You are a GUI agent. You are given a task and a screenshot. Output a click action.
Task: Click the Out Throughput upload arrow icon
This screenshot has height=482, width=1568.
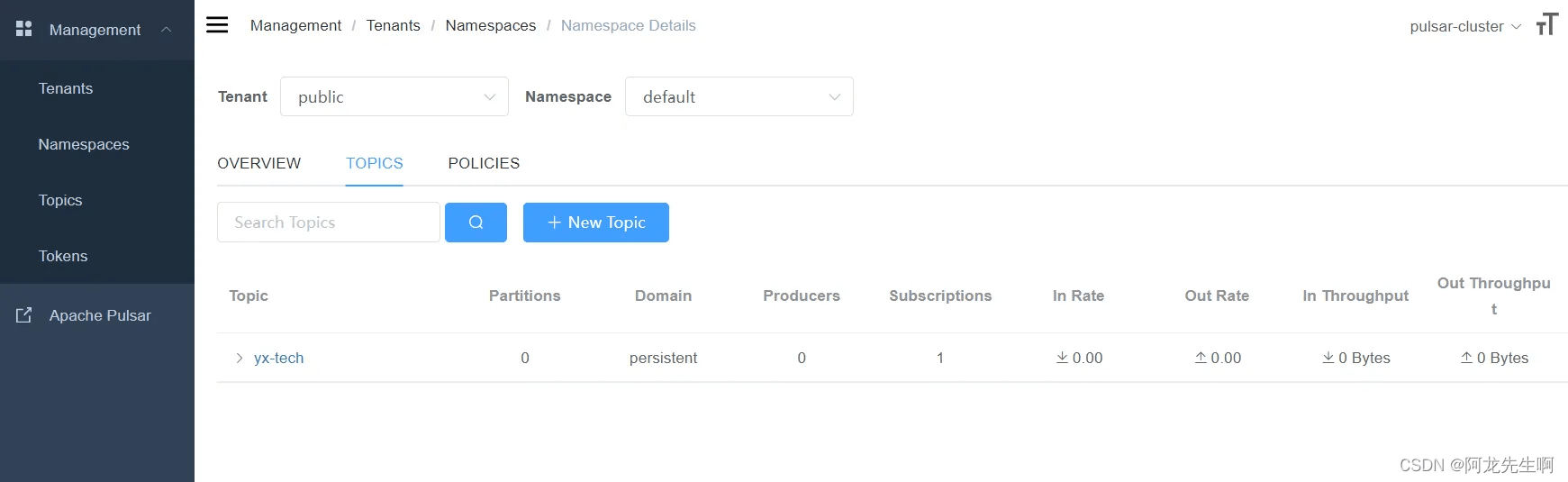pyautogui.click(x=1466, y=358)
